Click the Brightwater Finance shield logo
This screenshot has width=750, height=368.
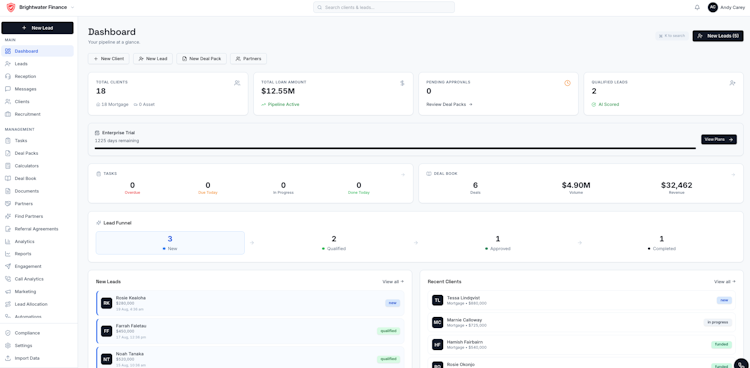[11, 8]
